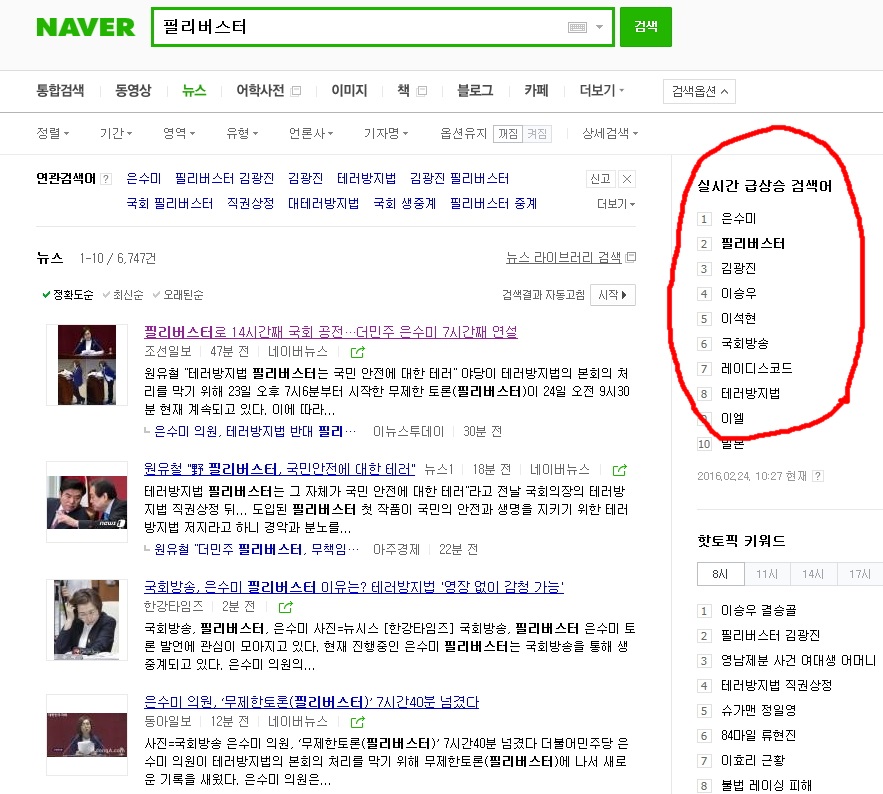883x794 pixels.
Task: Open the headline 국회방송, 은수미 필리버스터 이유는?
Action: (x=354, y=587)
